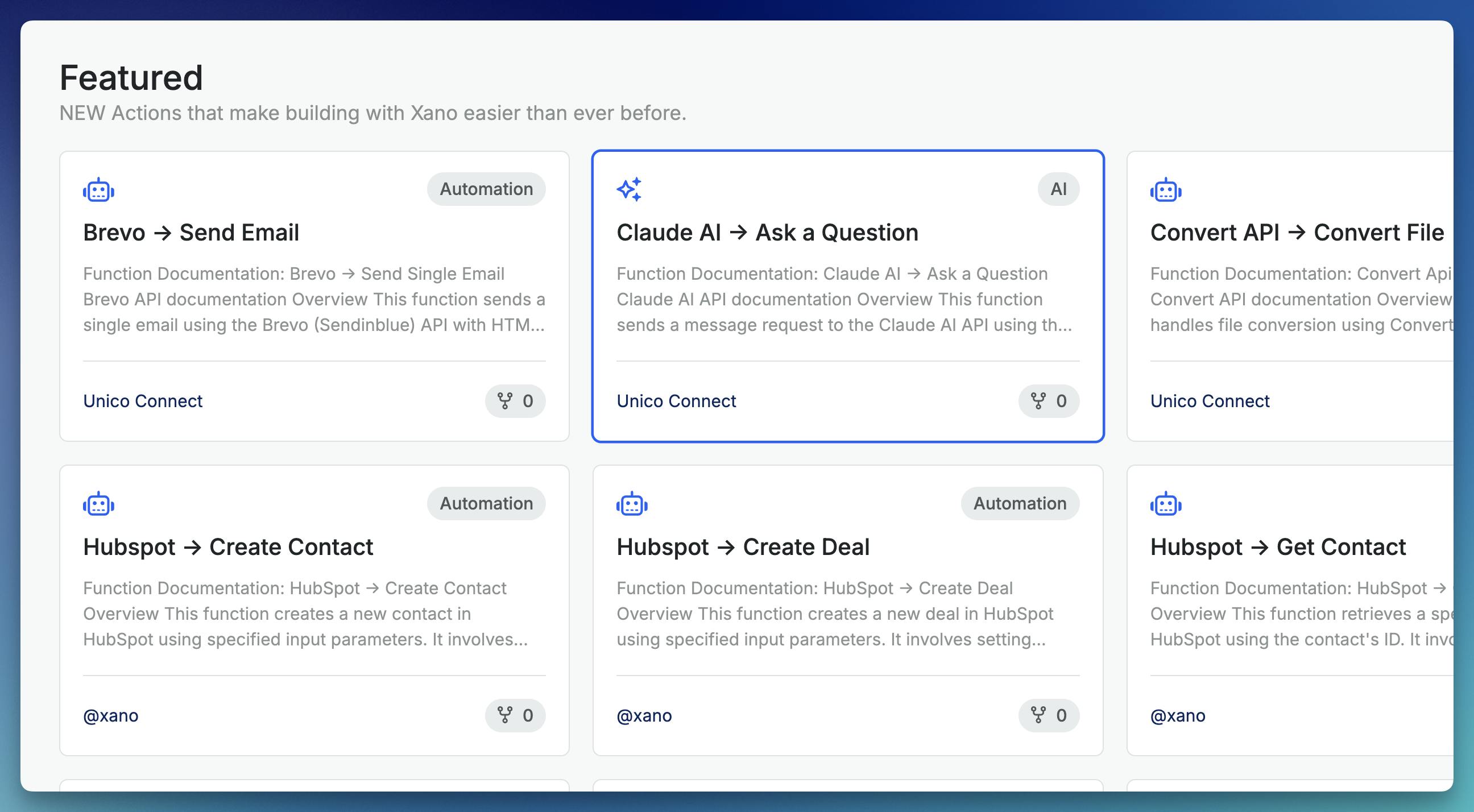Viewport: 1474px width, 812px height.
Task: Click the robot icon on Convert API card
Action: tap(1166, 190)
